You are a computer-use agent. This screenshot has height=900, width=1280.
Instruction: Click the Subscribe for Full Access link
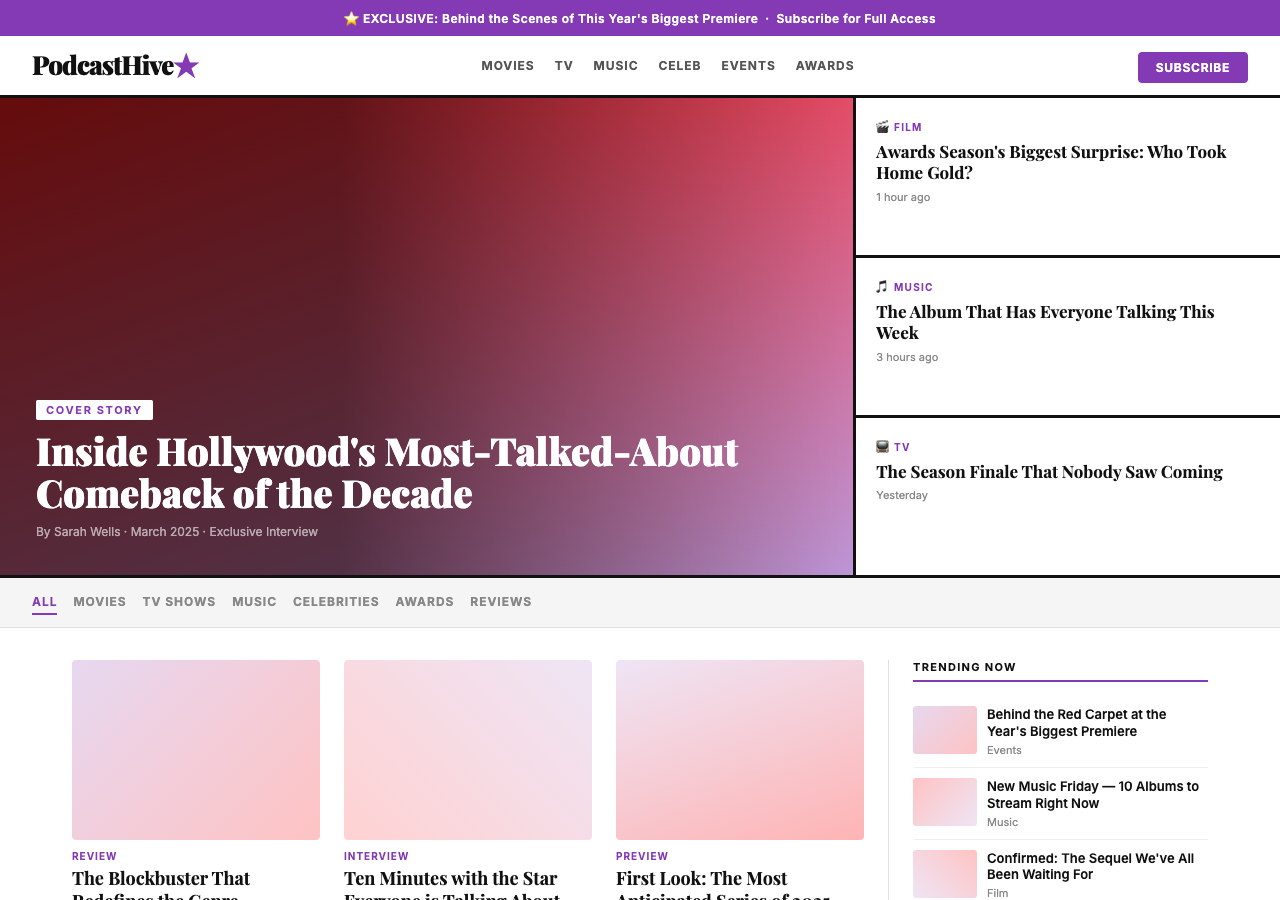(x=856, y=18)
